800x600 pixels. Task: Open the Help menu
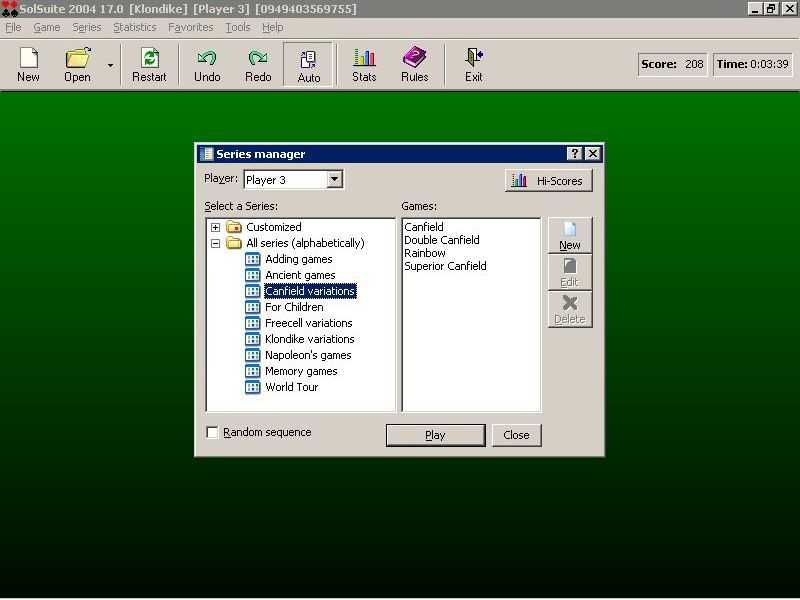(x=272, y=27)
